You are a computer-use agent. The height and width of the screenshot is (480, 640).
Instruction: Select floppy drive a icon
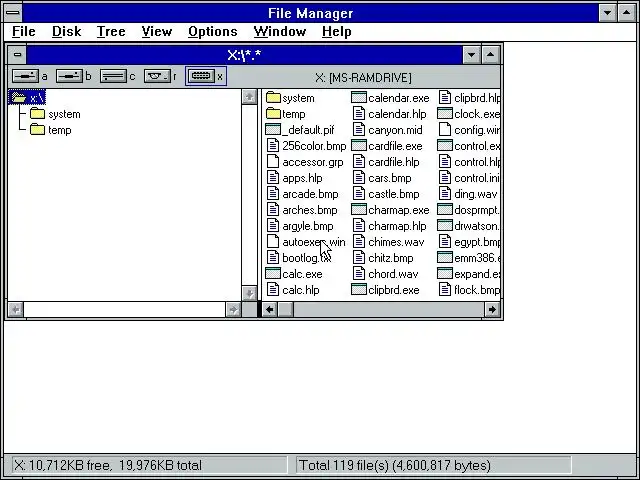pyautogui.click(x=25, y=76)
